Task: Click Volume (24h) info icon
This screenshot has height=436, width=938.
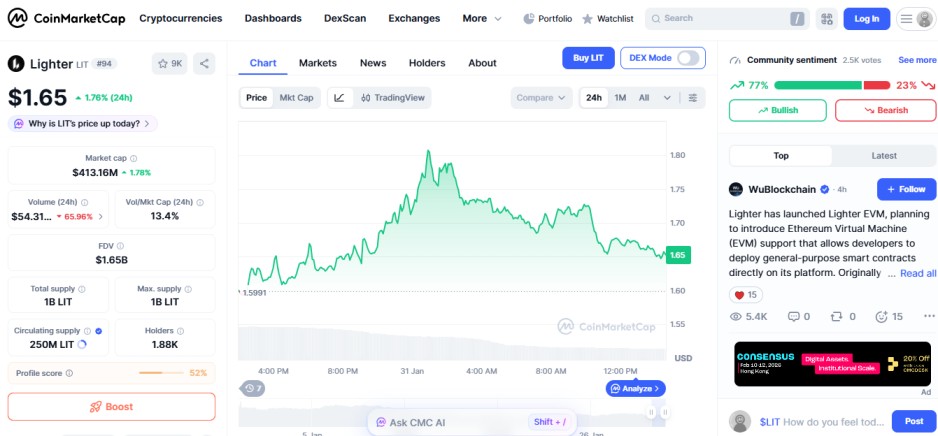Action: (x=85, y=203)
